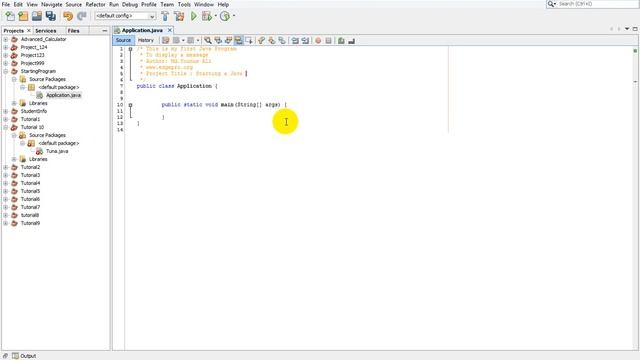This screenshot has height=360, width=640.
Task: Select the Tutorial5 project
Action: coord(30,191)
